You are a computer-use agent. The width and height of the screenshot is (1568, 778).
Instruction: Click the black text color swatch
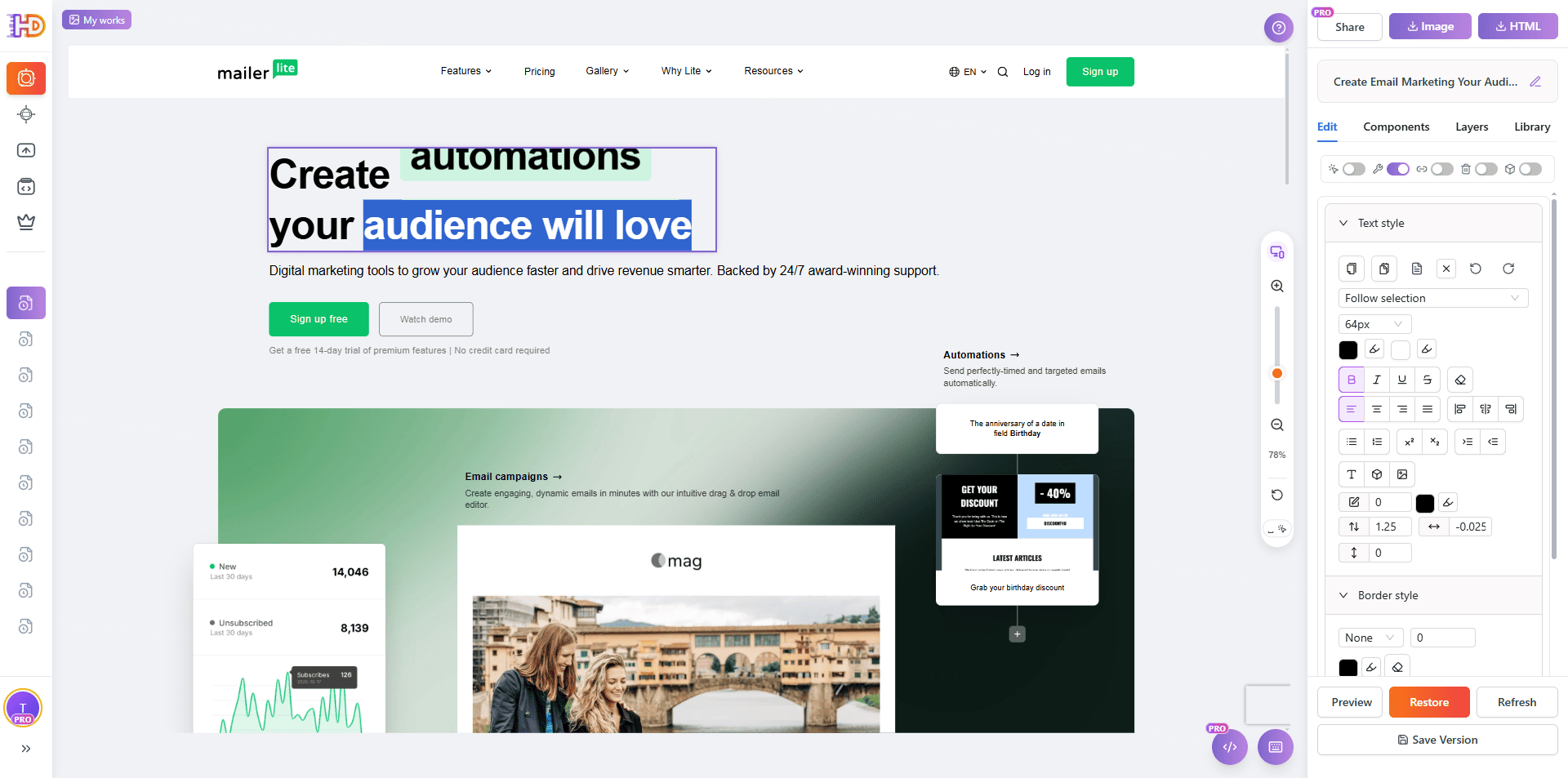[x=1348, y=350]
